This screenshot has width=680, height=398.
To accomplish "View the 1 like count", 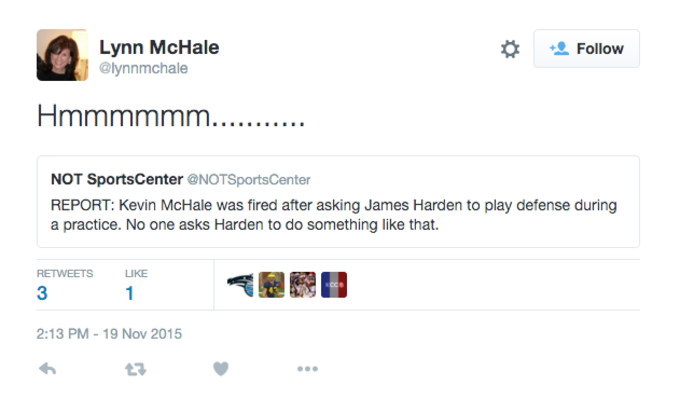I will [129, 293].
